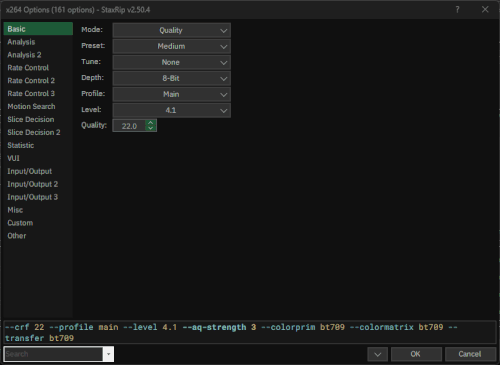Click the "--colormatrix" switch in command line

(x=381, y=327)
